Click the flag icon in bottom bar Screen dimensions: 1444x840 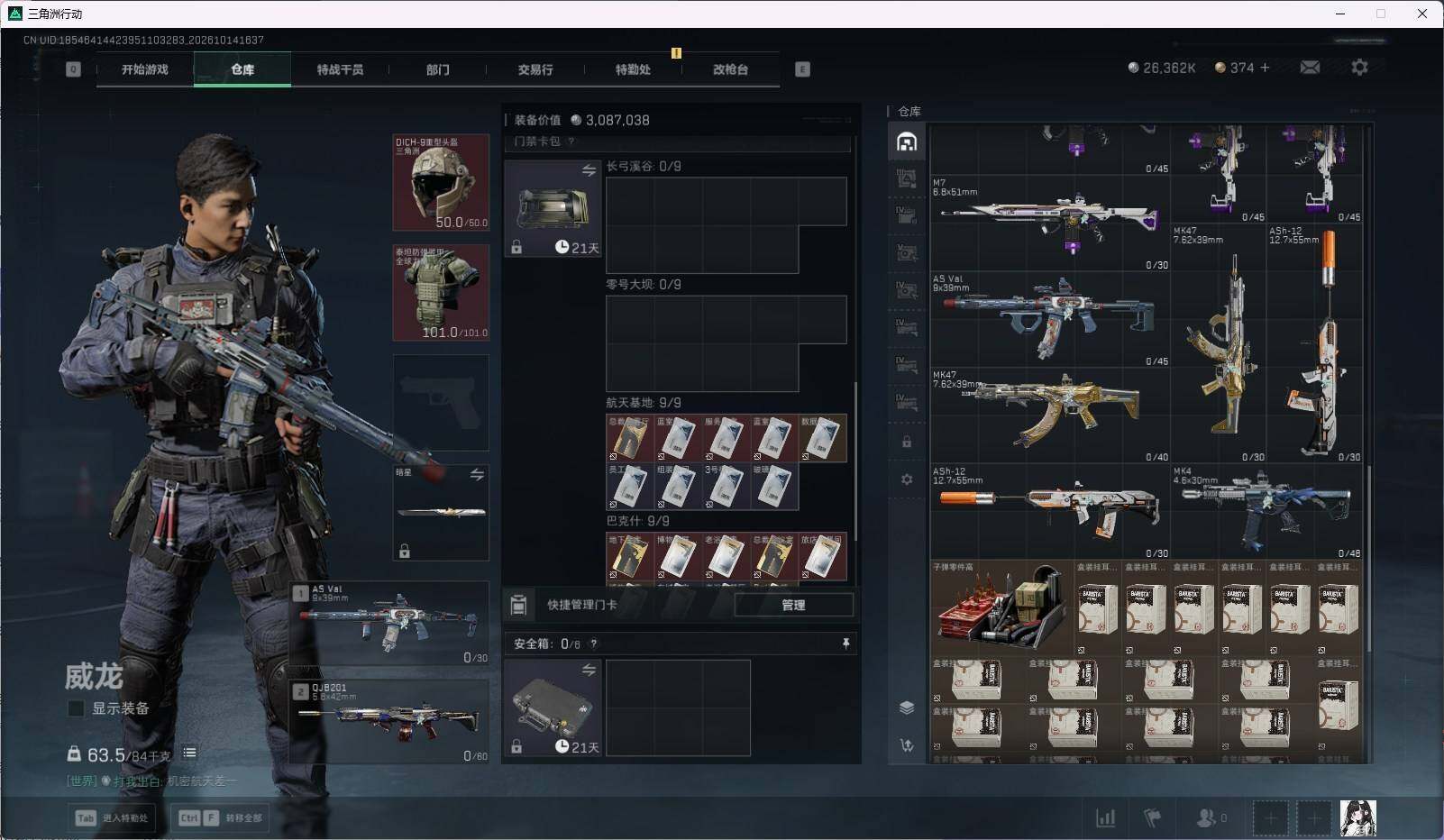(1152, 817)
